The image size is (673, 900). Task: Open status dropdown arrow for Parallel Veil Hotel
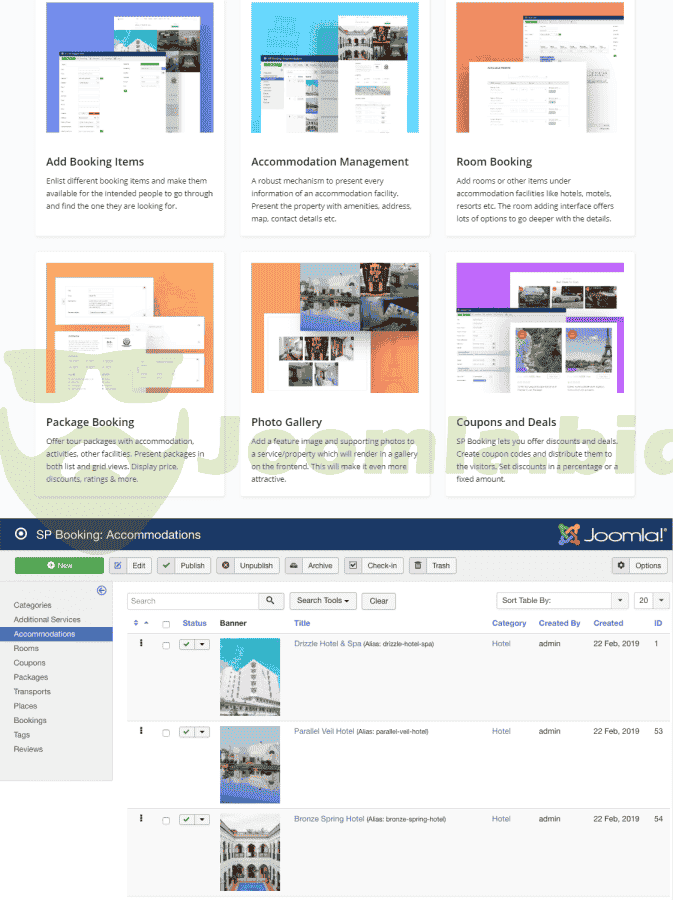coord(203,732)
